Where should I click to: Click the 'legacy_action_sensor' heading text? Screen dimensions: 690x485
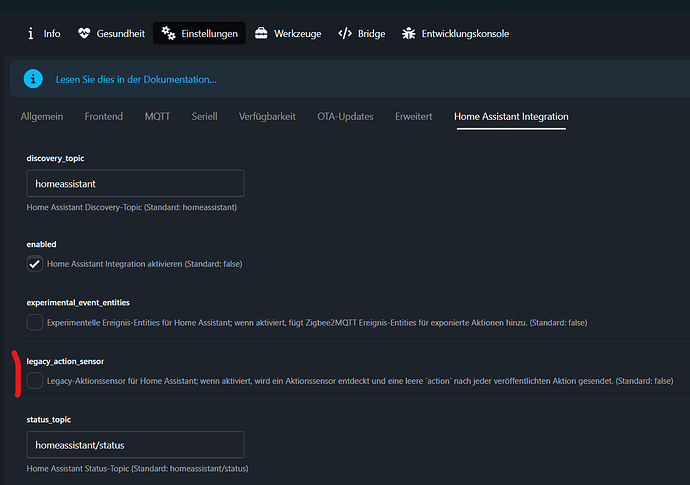tap(65, 361)
